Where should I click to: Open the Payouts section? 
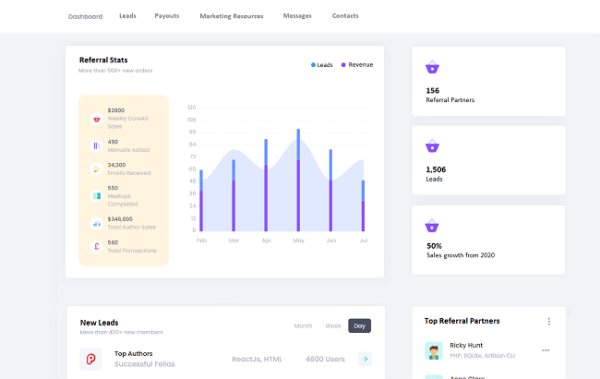(167, 16)
